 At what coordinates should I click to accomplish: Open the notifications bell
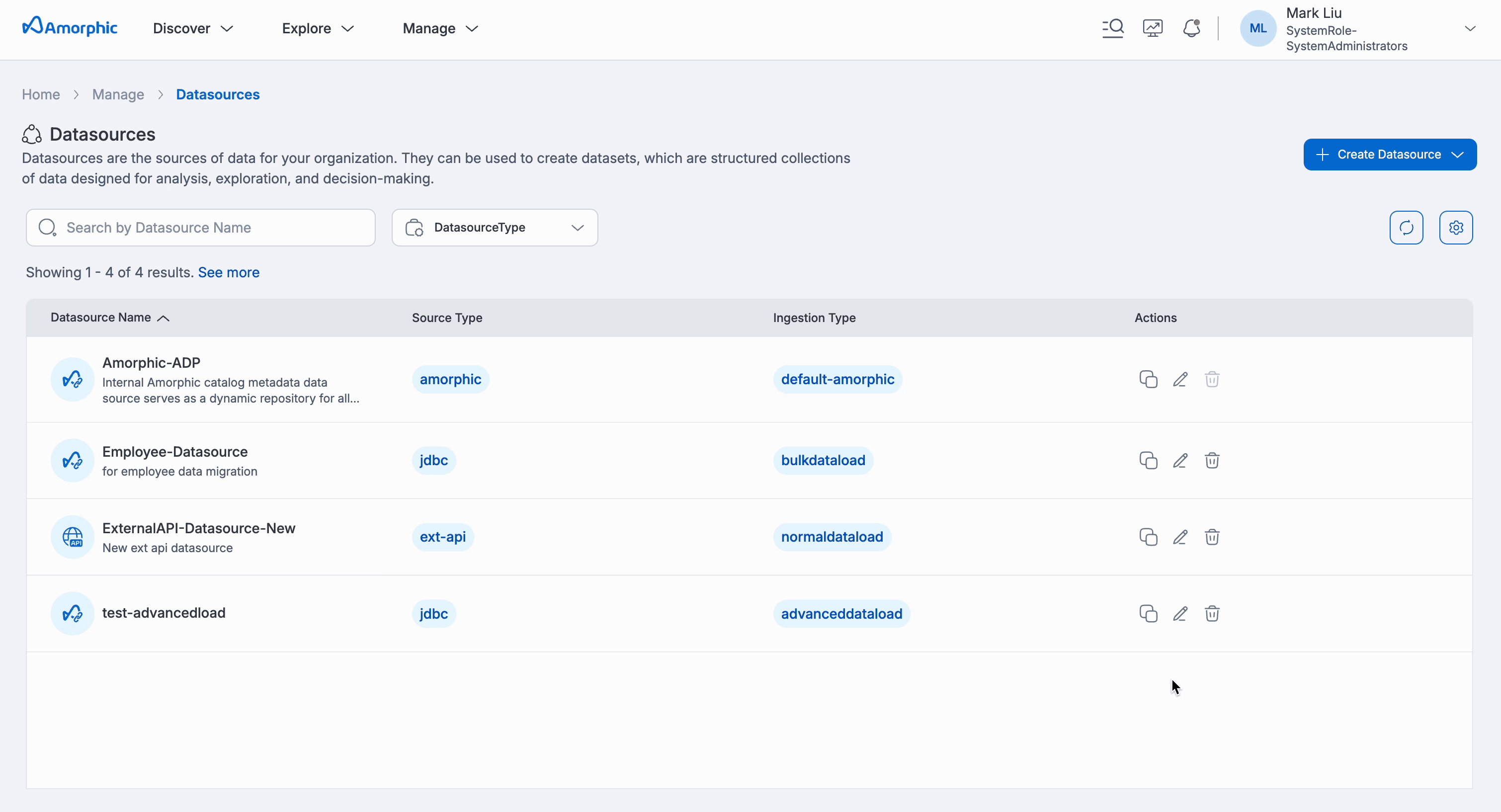[1191, 28]
